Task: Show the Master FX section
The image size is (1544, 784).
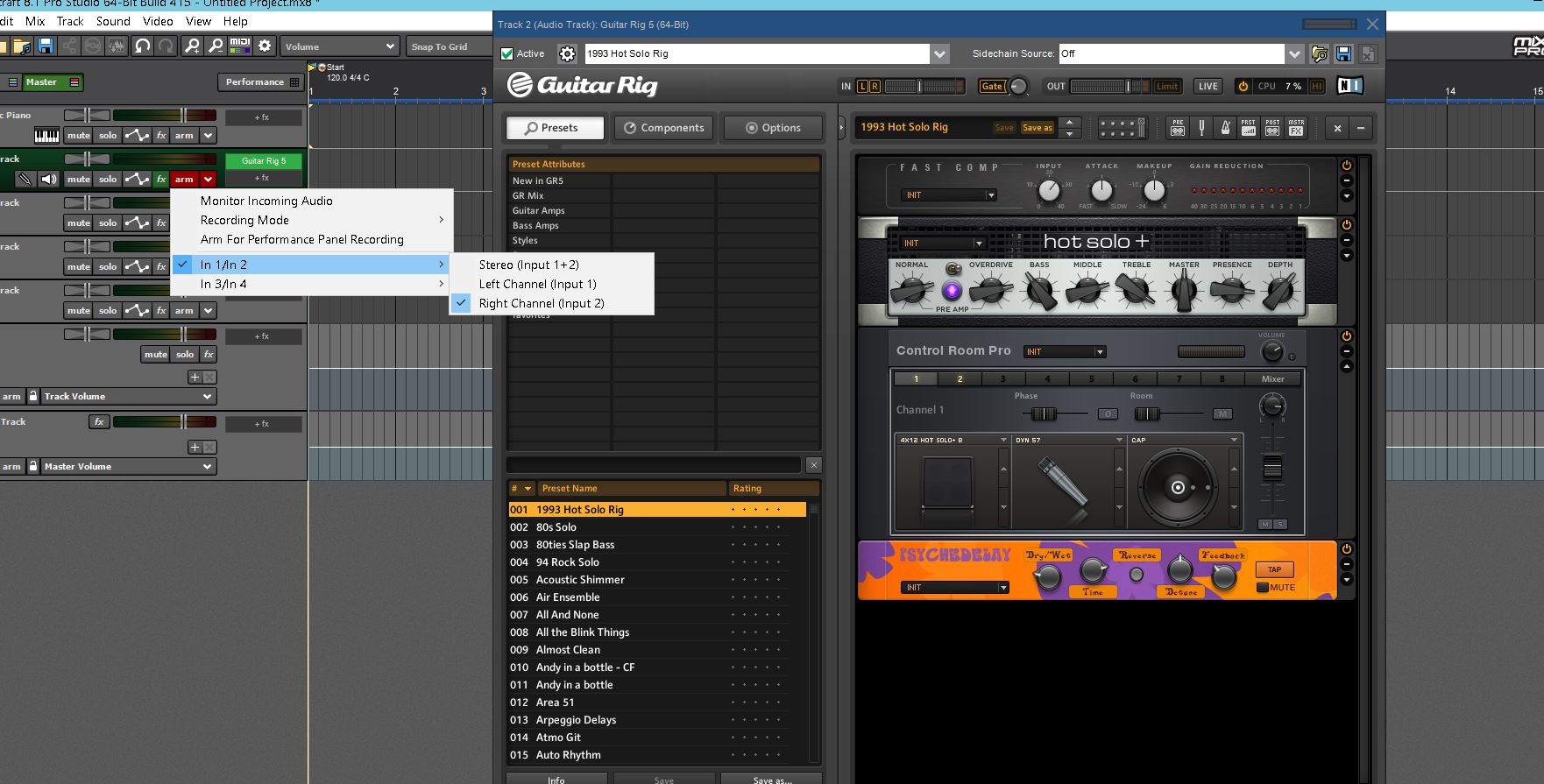Action: [x=1296, y=128]
